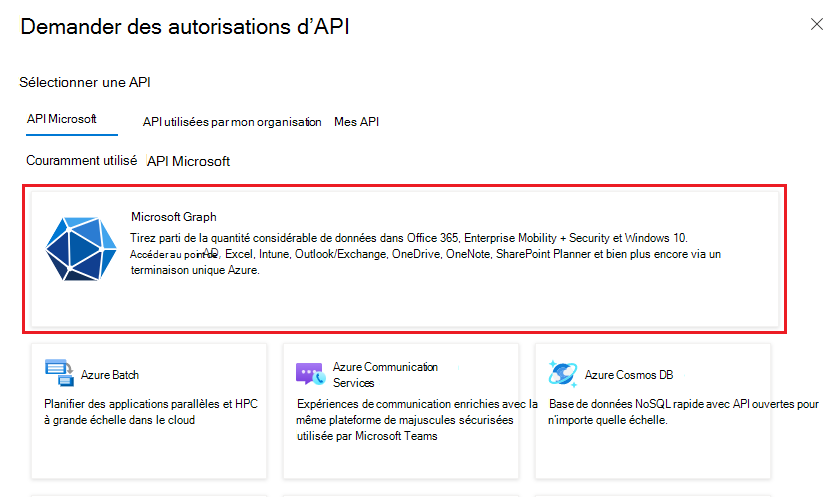Open the Azure Cosmos DB heading

pyautogui.click(x=629, y=375)
